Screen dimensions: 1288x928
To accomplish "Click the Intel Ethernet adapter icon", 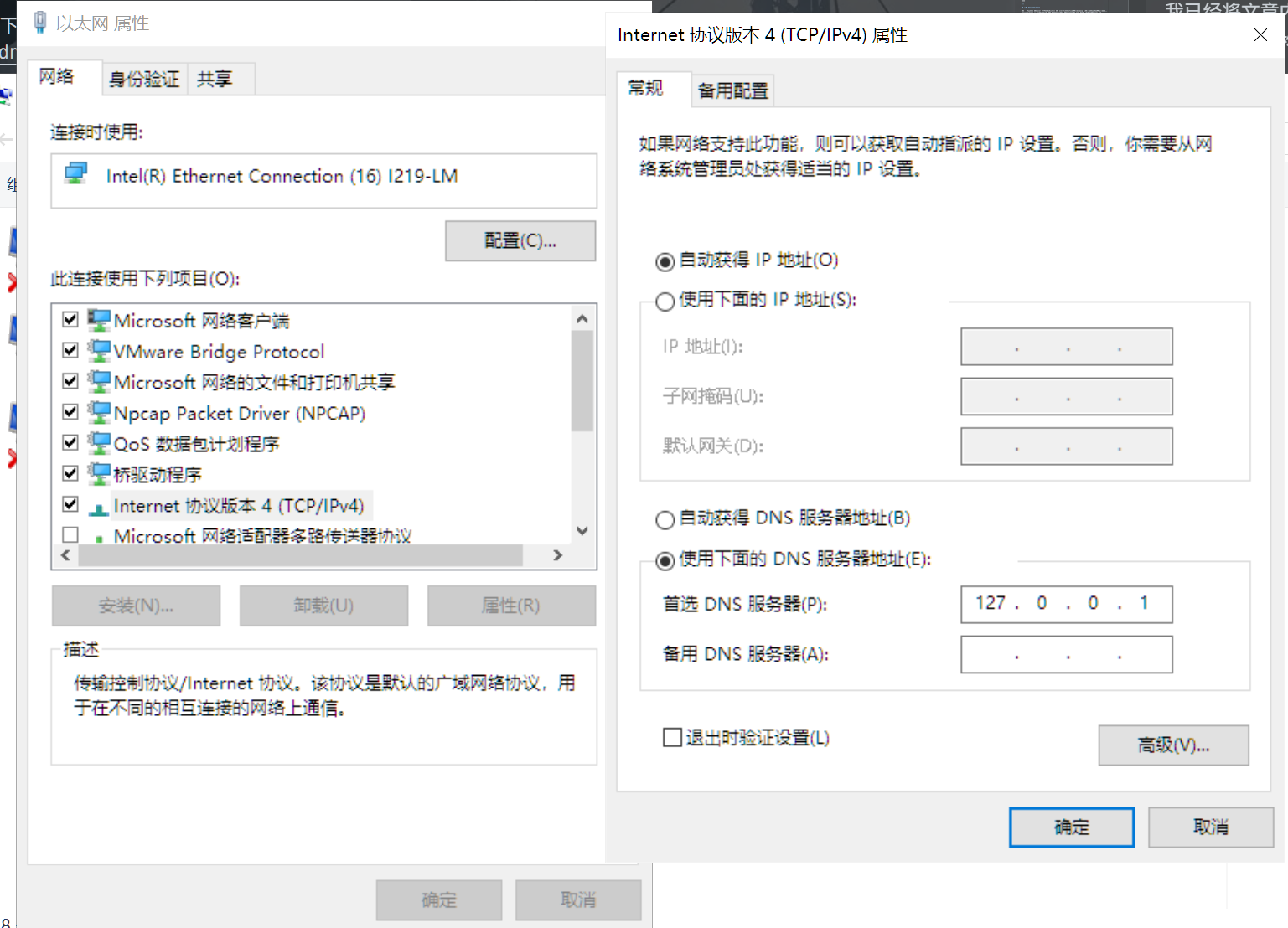I will 76,173.
